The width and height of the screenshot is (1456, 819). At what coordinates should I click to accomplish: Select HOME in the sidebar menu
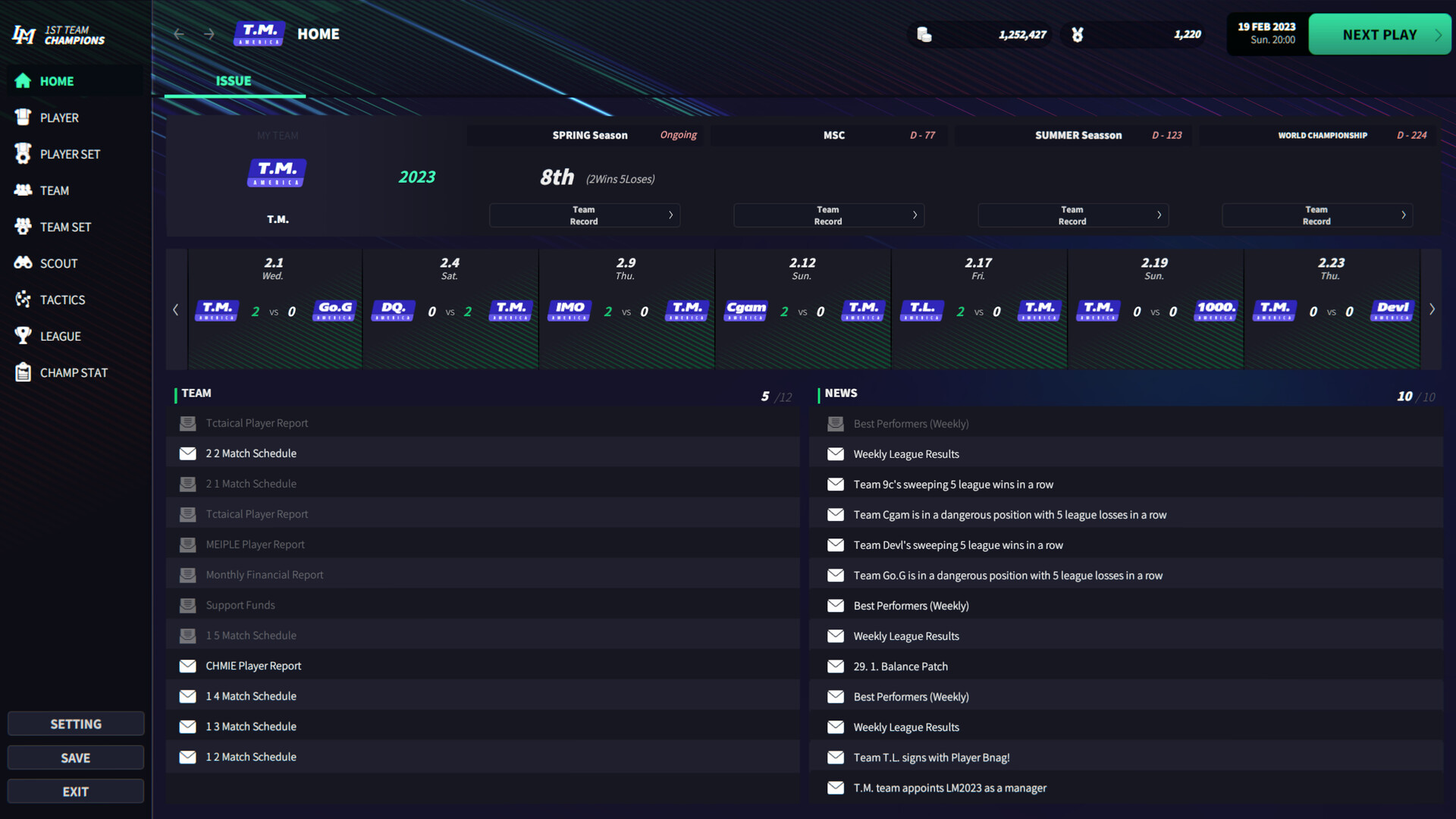pos(57,81)
